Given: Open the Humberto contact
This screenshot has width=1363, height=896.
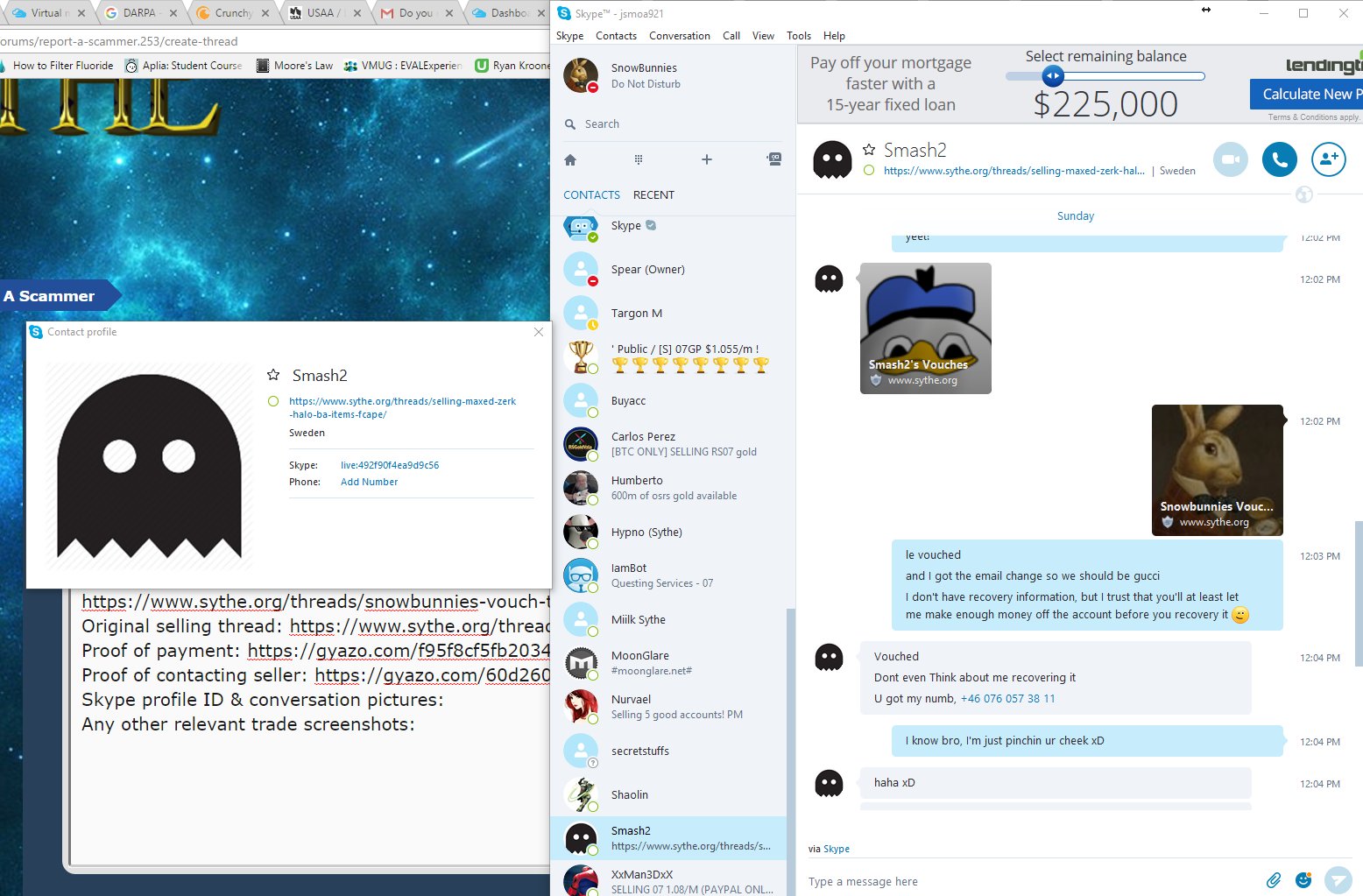Looking at the screenshot, I should (x=668, y=488).
